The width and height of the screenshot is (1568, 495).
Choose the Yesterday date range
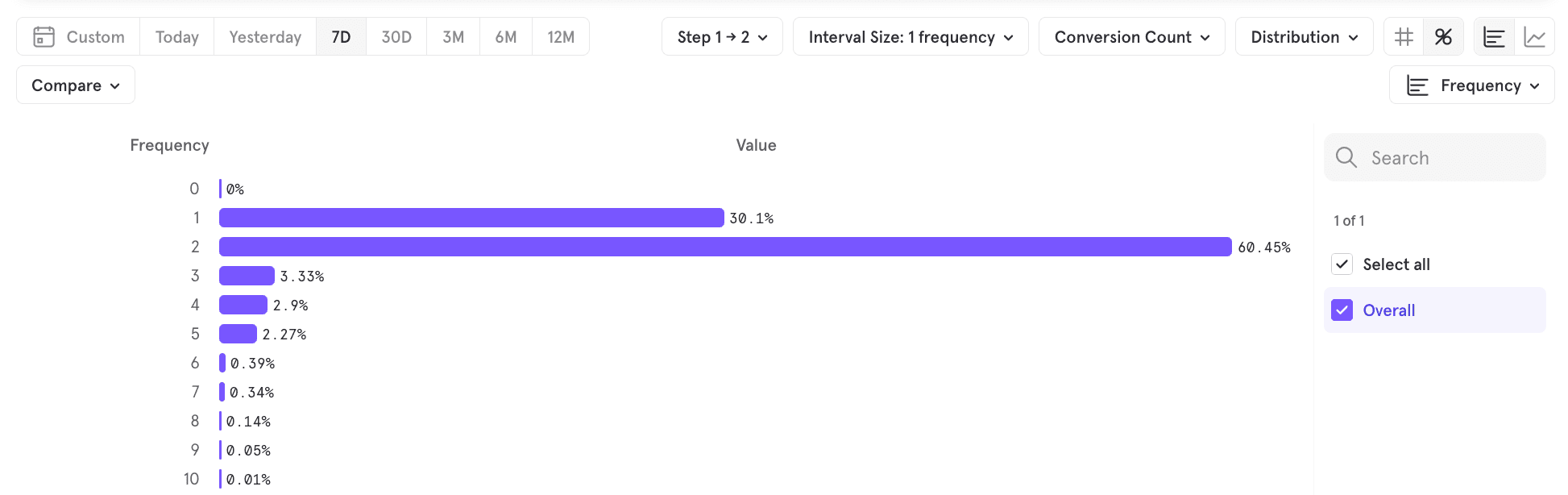point(265,37)
